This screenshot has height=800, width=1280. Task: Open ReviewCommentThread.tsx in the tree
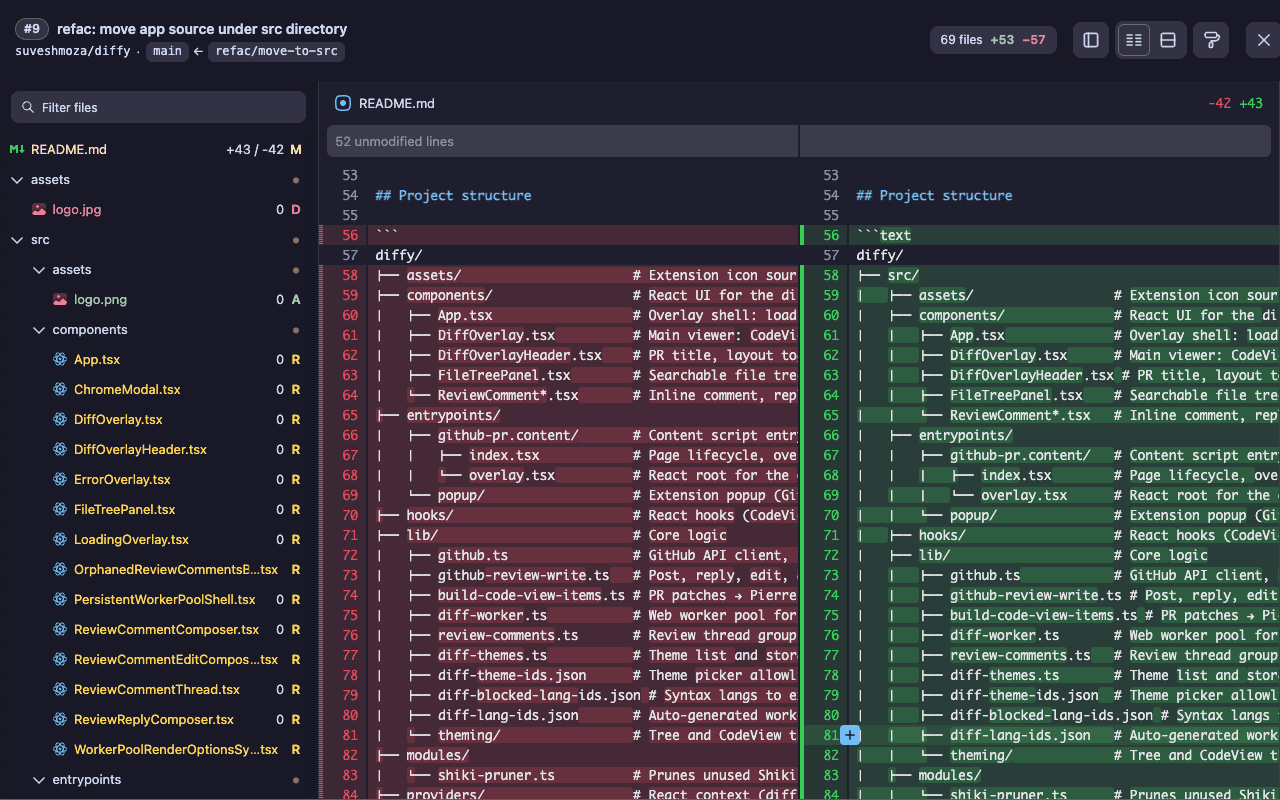[x=158, y=689]
